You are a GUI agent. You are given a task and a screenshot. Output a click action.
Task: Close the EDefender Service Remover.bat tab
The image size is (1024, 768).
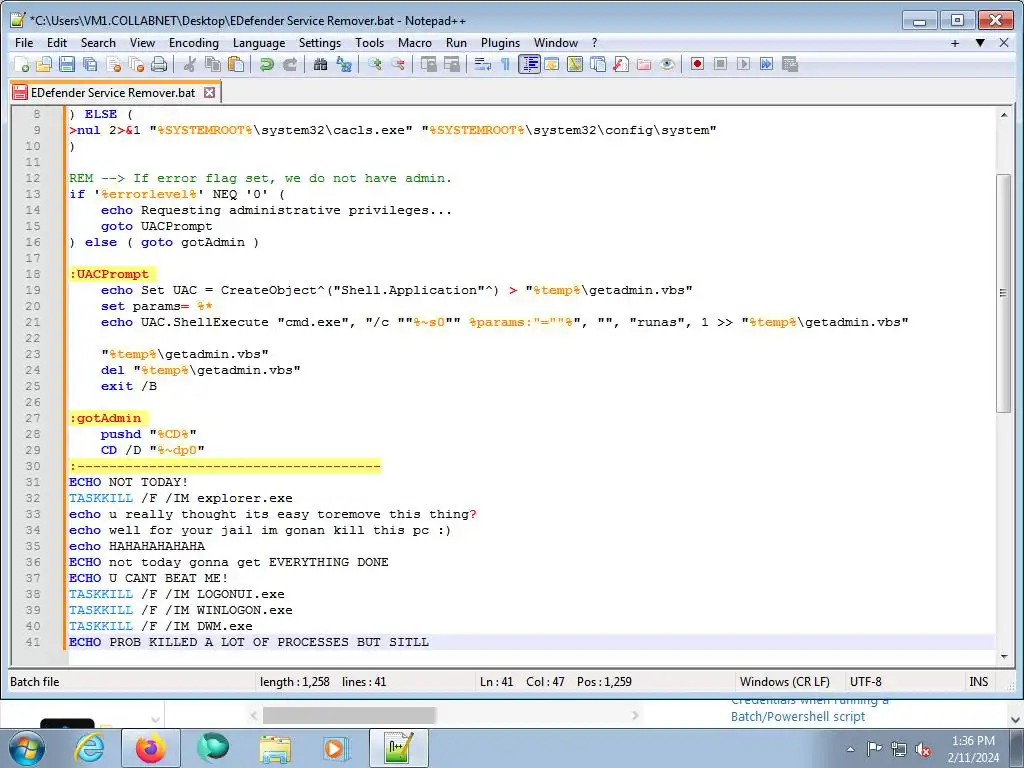tap(209, 93)
